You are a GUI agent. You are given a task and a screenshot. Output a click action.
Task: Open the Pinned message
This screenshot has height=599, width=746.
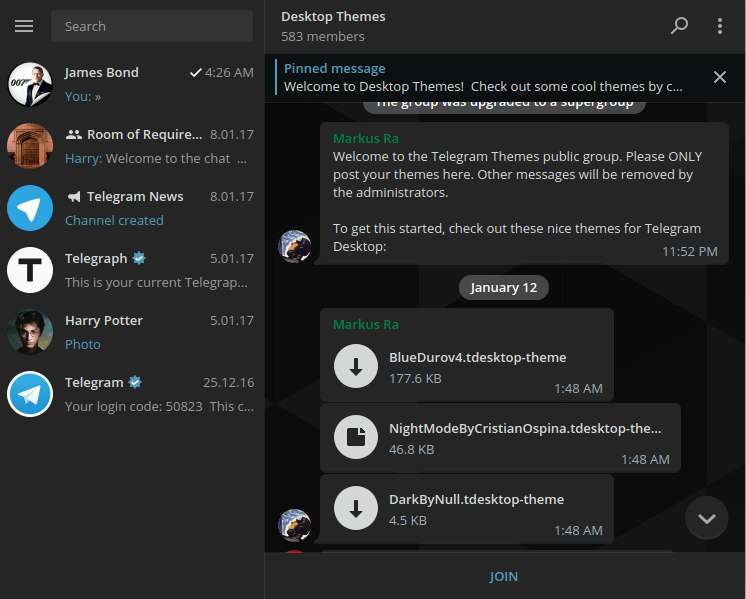[x=483, y=78]
